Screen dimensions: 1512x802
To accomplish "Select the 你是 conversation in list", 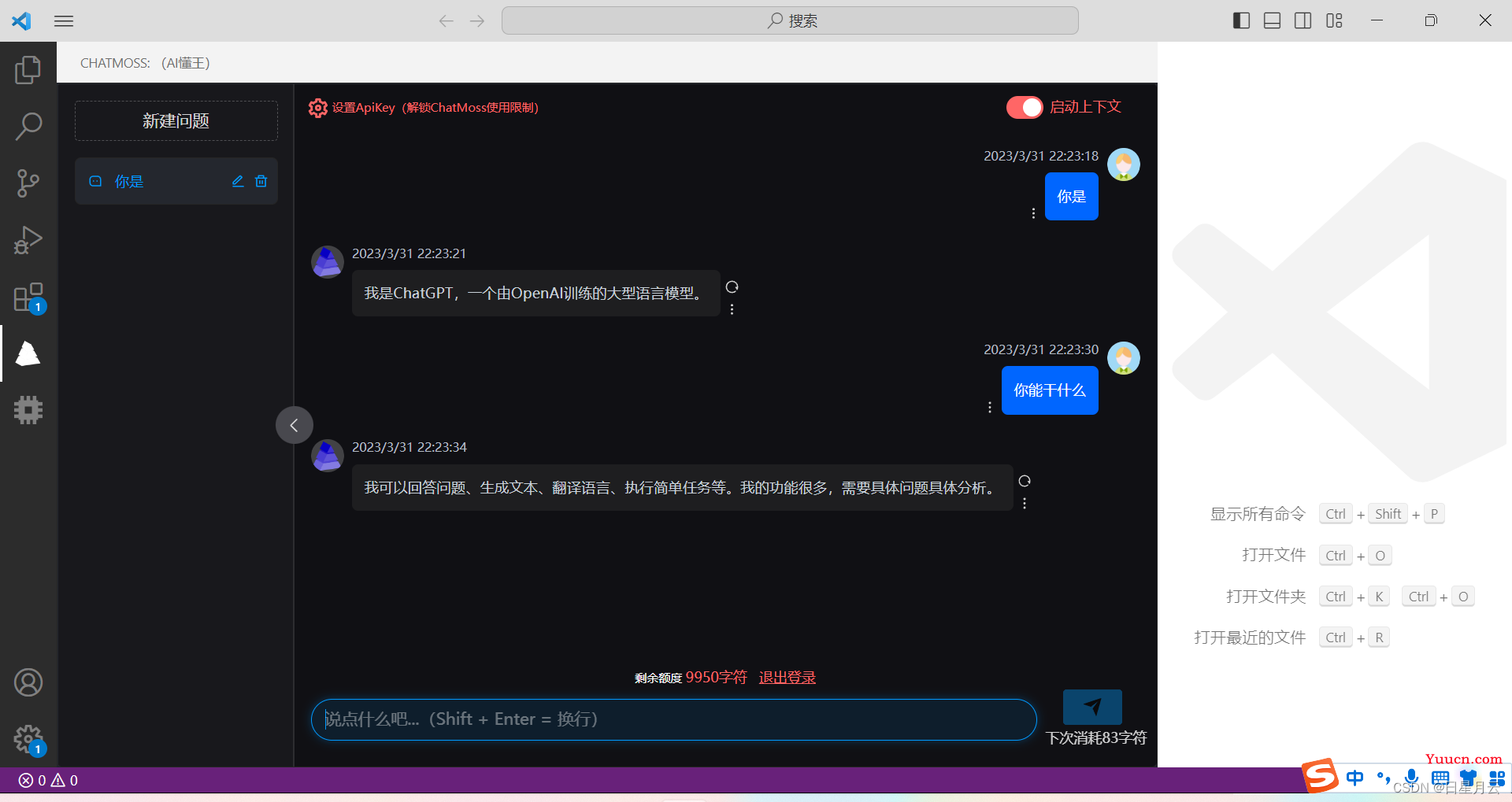I will click(x=176, y=181).
